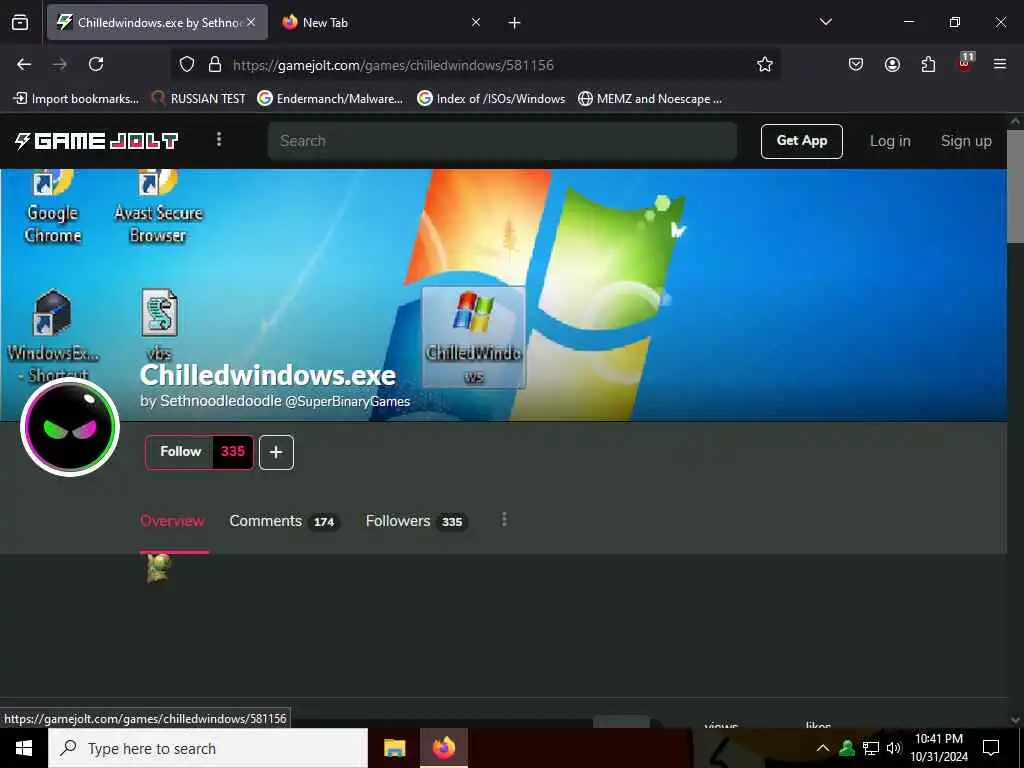Open the notification center icon
This screenshot has height=768, width=1024.
tap(991, 748)
